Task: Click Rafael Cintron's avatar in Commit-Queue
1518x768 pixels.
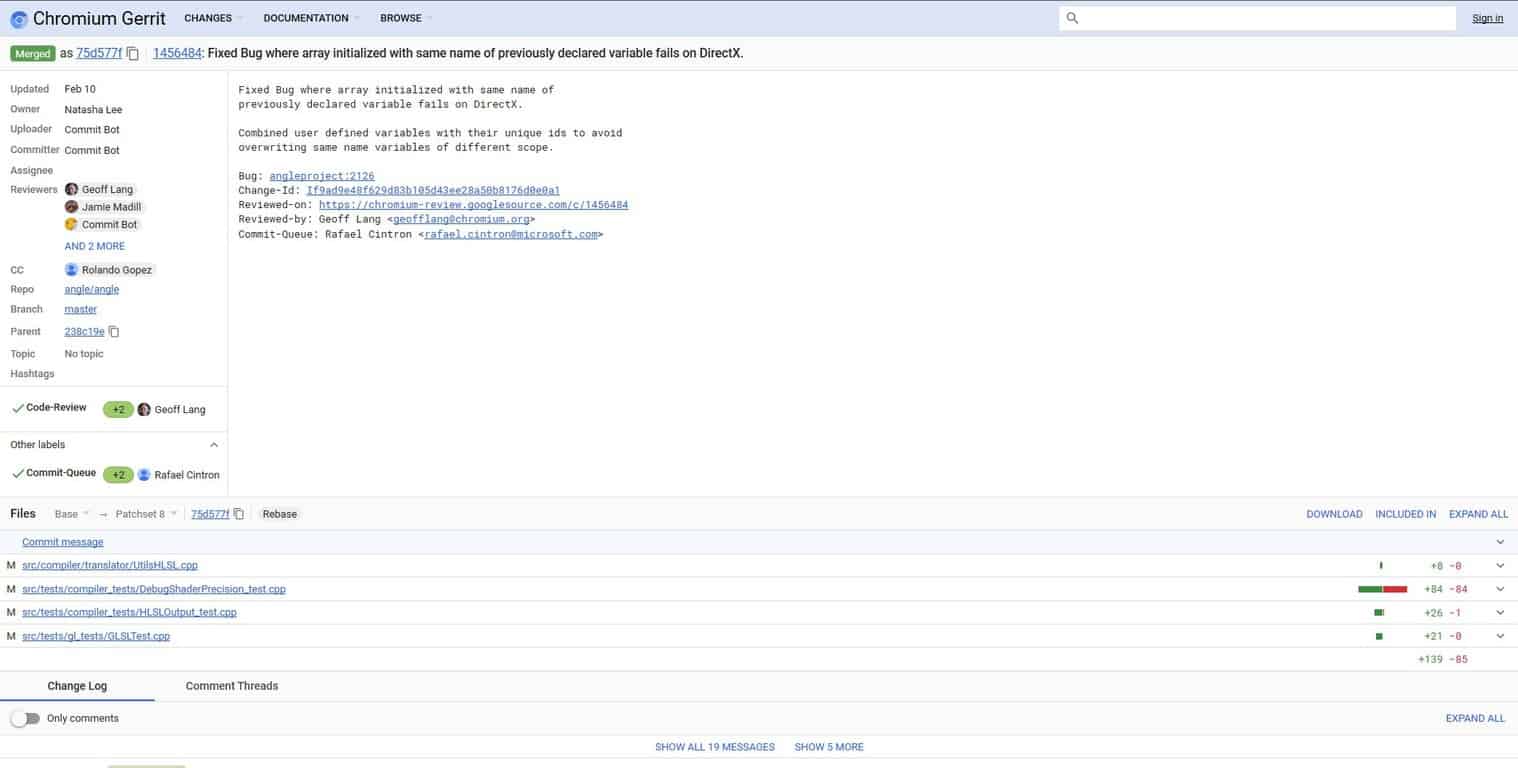Action: 144,475
